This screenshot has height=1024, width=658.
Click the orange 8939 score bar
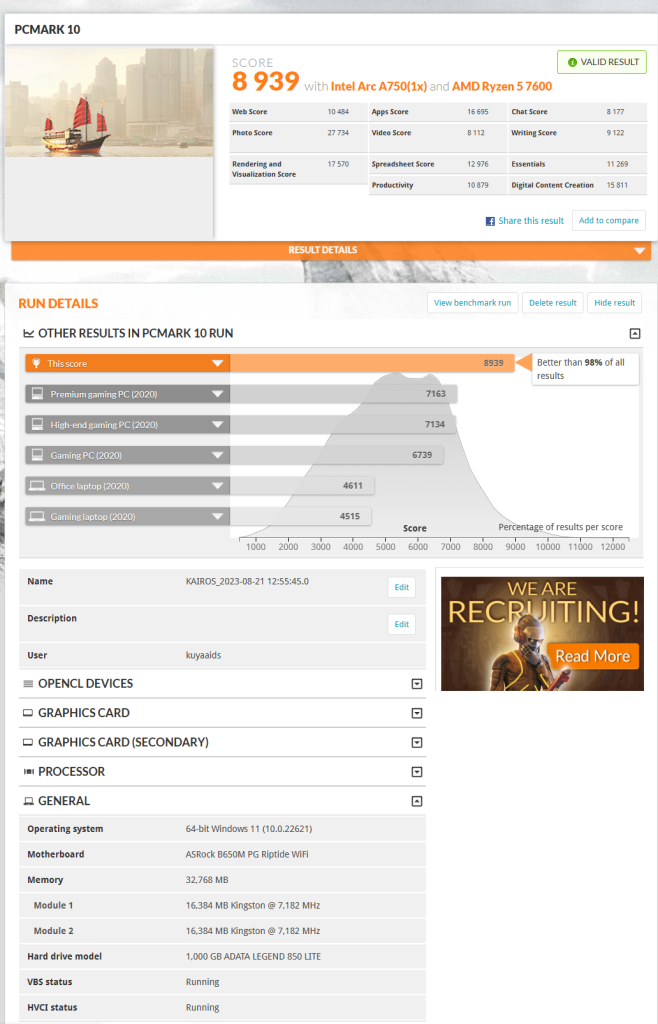pyautogui.click(x=372, y=364)
